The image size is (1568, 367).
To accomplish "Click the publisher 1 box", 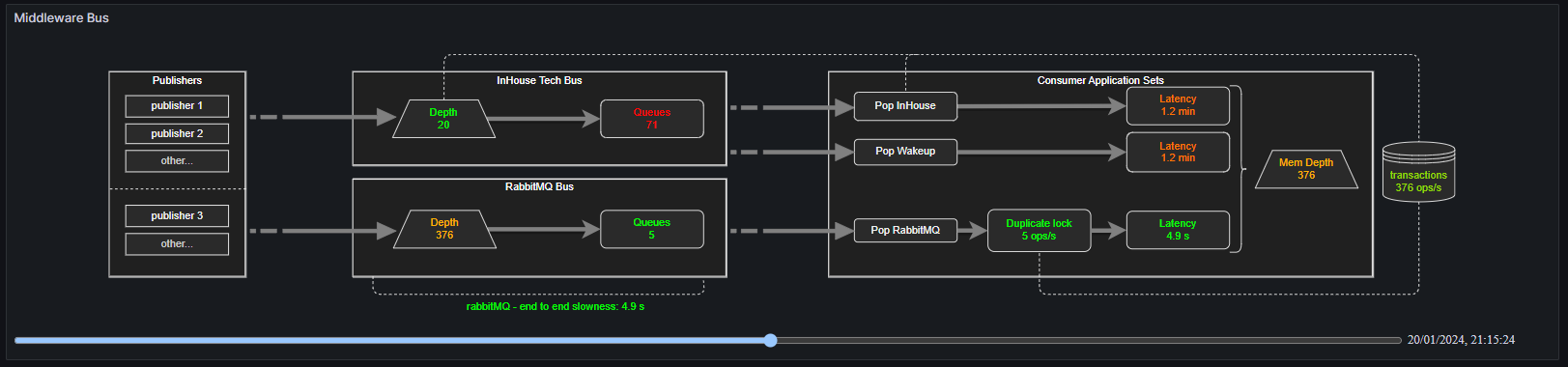I will [x=177, y=106].
